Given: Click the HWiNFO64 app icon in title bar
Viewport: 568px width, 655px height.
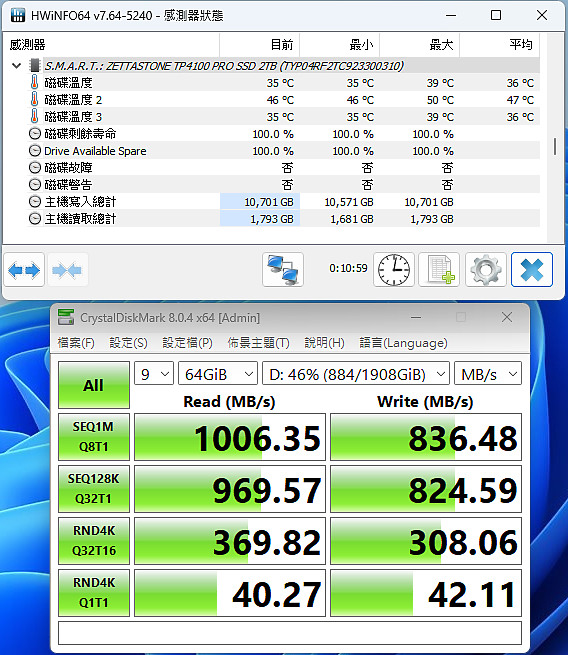Looking at the screenshot, I should (18, 15).
